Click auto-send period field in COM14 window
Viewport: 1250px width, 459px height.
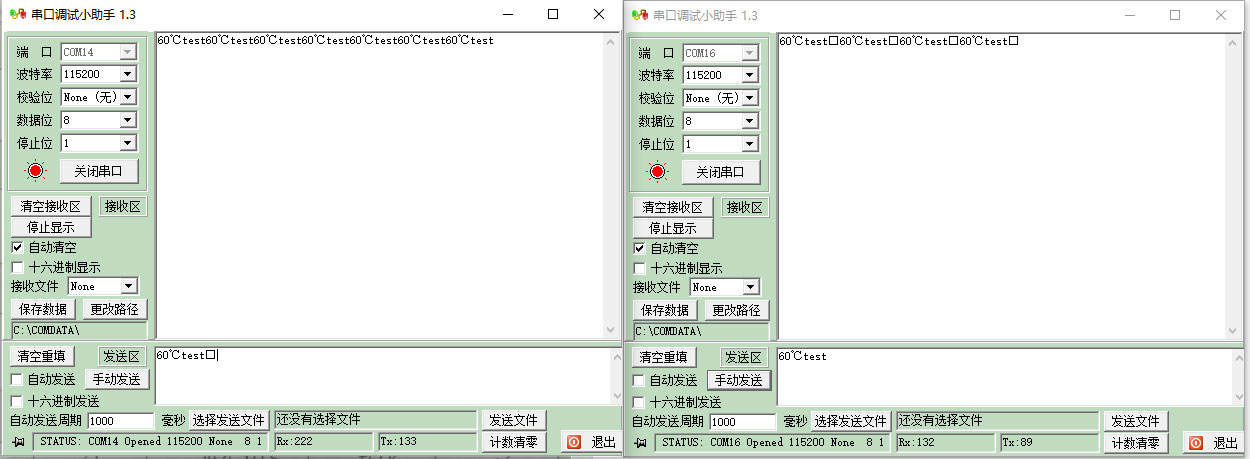pyautogui.click(x=121, y=421)
